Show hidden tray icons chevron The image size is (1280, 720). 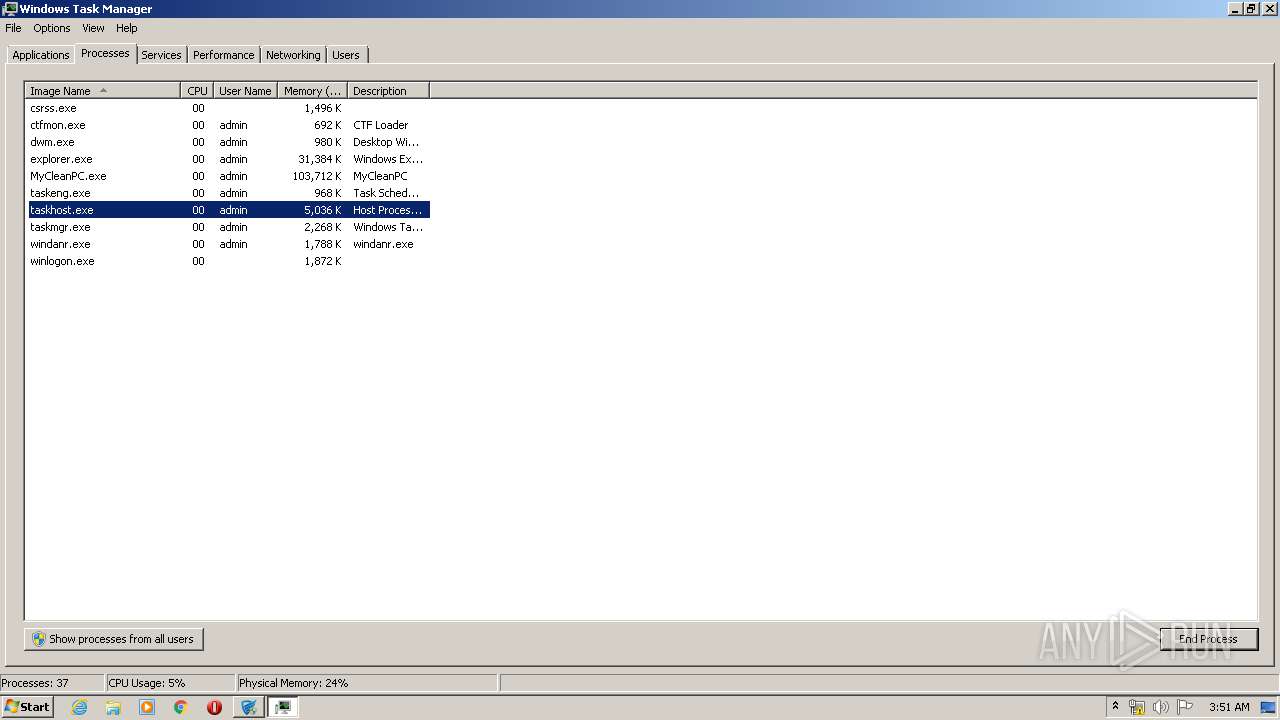point(1115,706)
